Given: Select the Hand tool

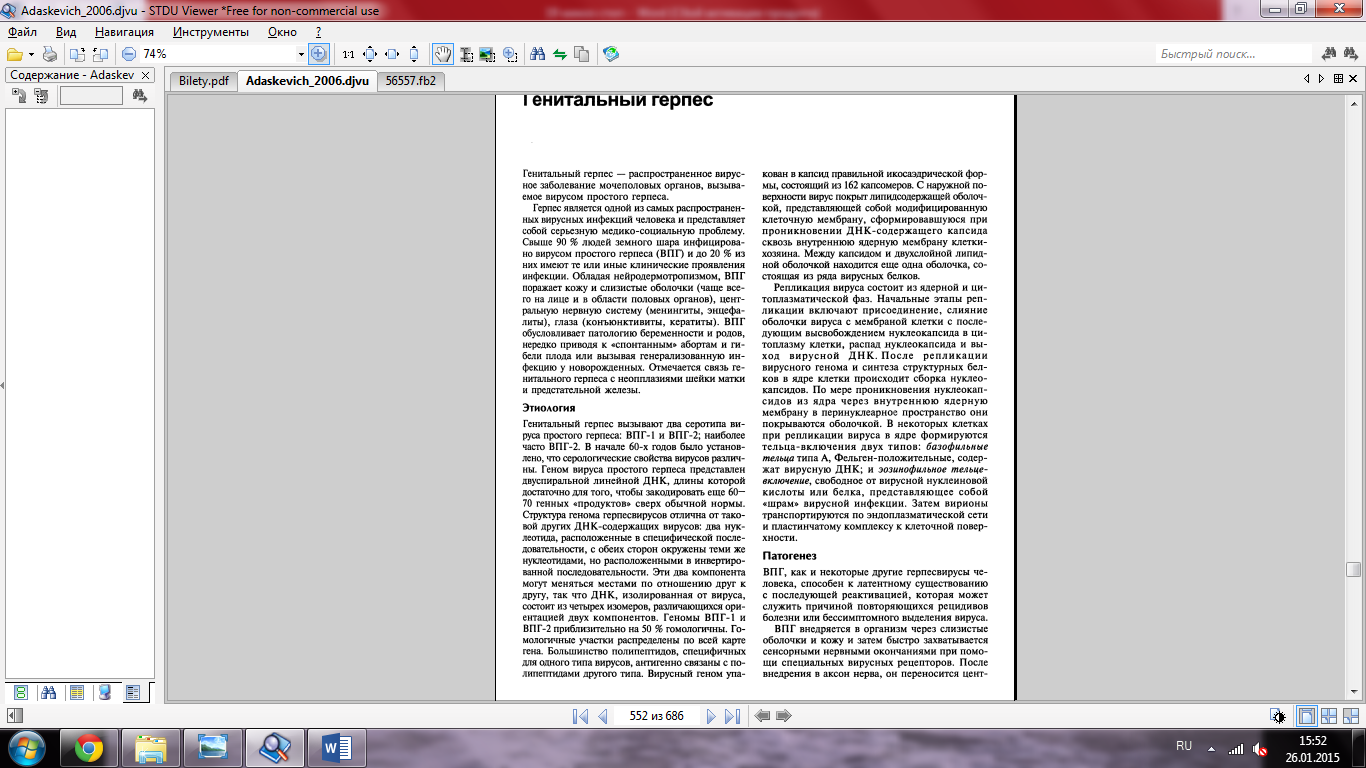Looking at the screenshot, I should click(x=443, y=54).
